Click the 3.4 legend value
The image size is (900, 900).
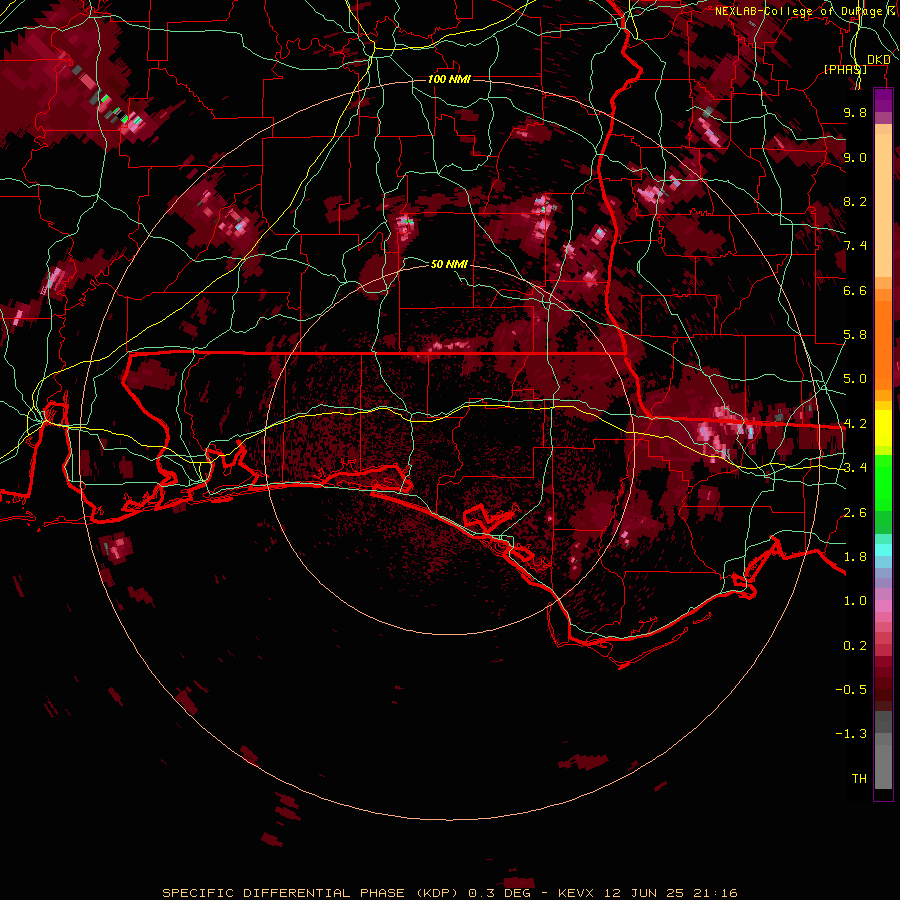(855, 468)
